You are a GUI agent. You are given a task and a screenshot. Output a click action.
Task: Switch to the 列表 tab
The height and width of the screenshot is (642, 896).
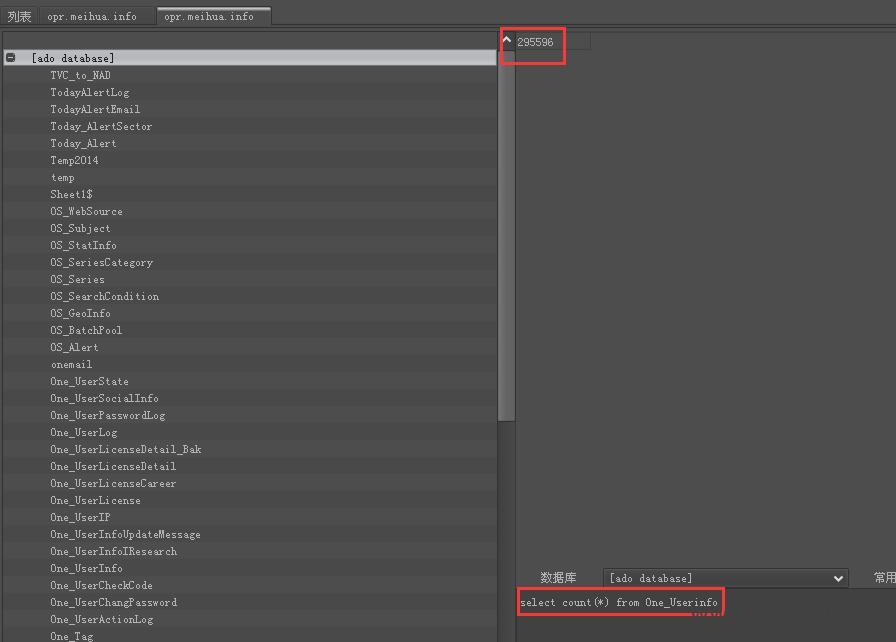pos(19,17)
